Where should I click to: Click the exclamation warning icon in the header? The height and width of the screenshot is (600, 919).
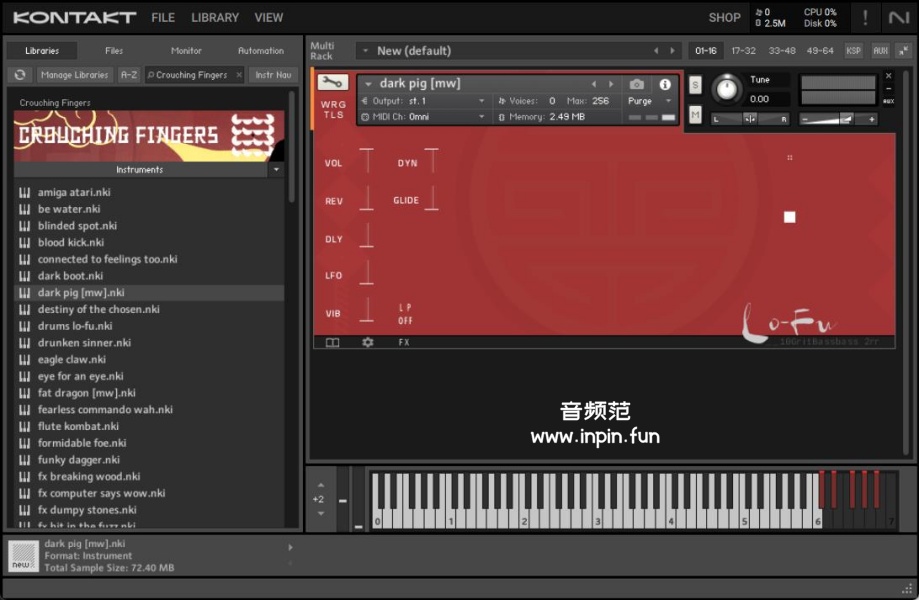[x=865, y=17]
